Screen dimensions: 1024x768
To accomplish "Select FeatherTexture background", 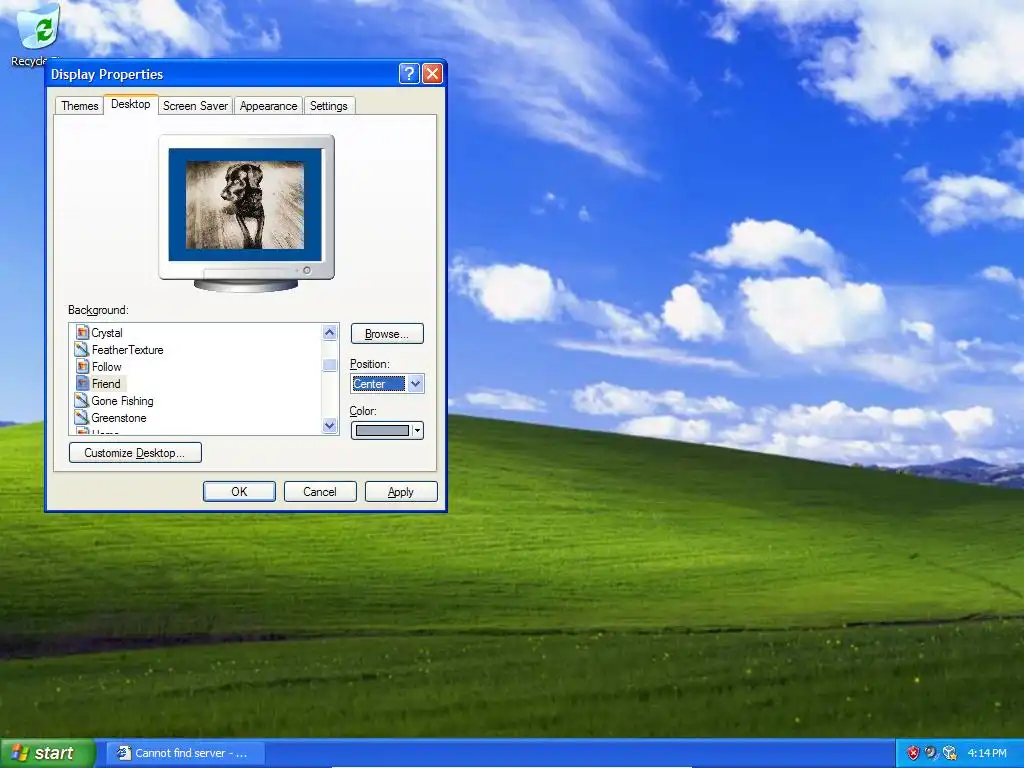I will [127, 349].
